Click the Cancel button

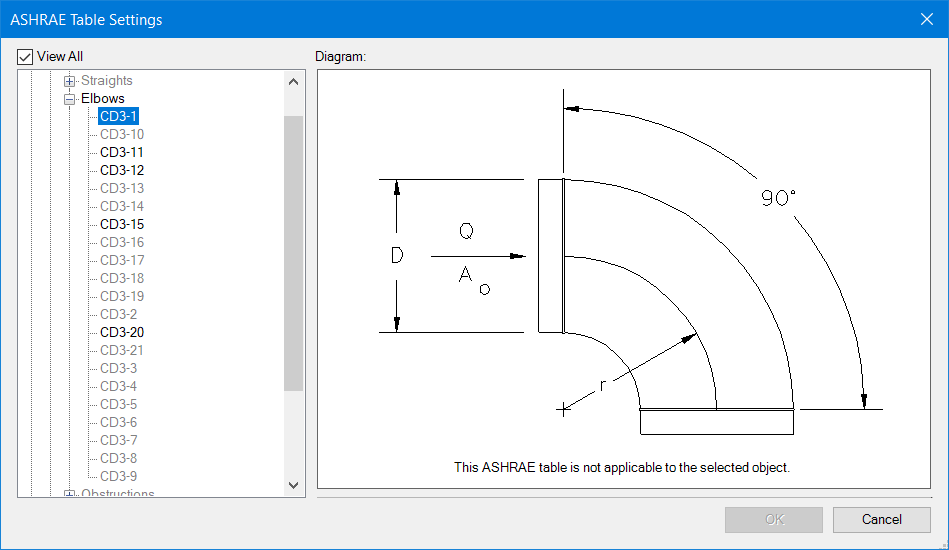(x=881, y=520)
